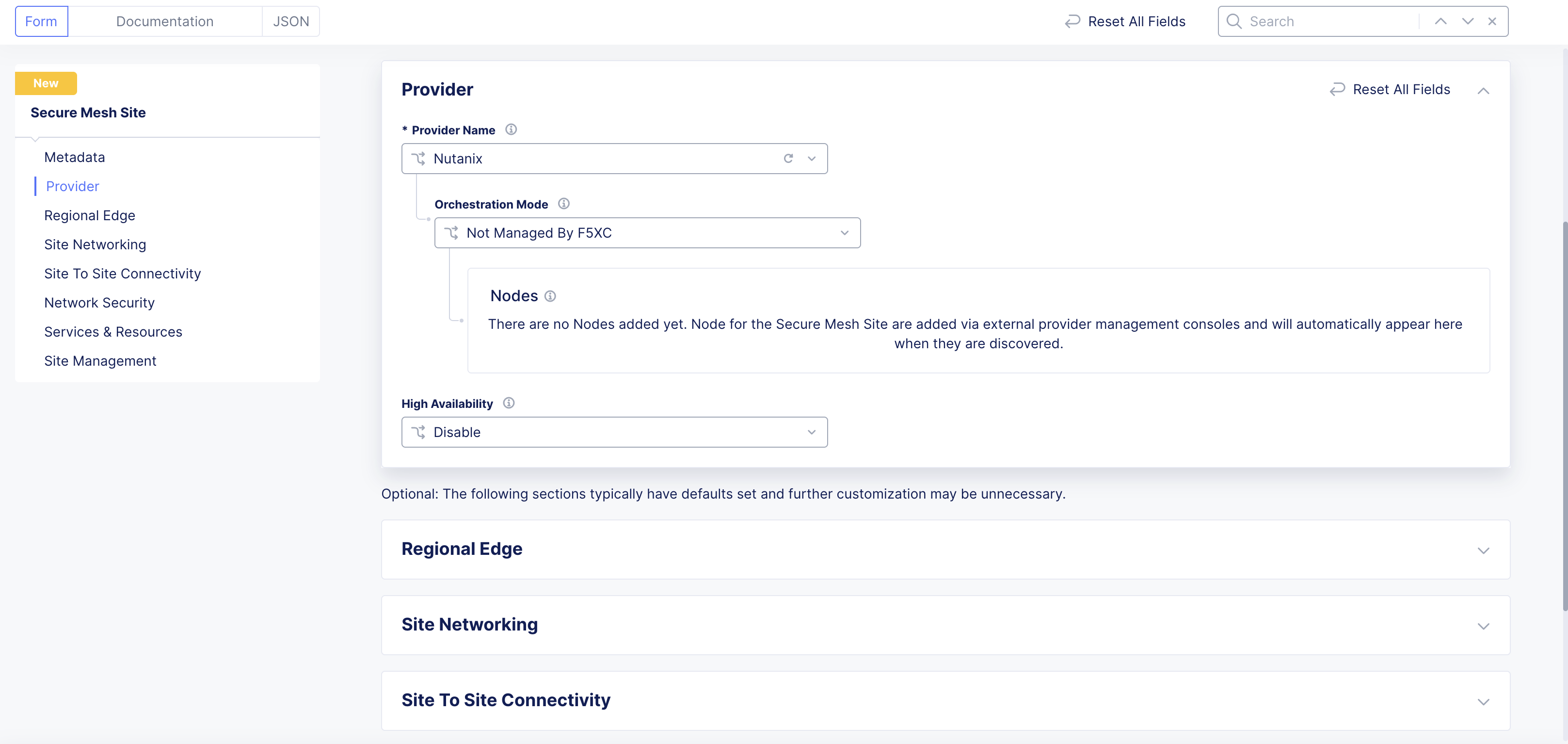Open the Orchestration Mode dropdown
The width and height of the screenshot is (1568, 744).
[x=647, y=233]
